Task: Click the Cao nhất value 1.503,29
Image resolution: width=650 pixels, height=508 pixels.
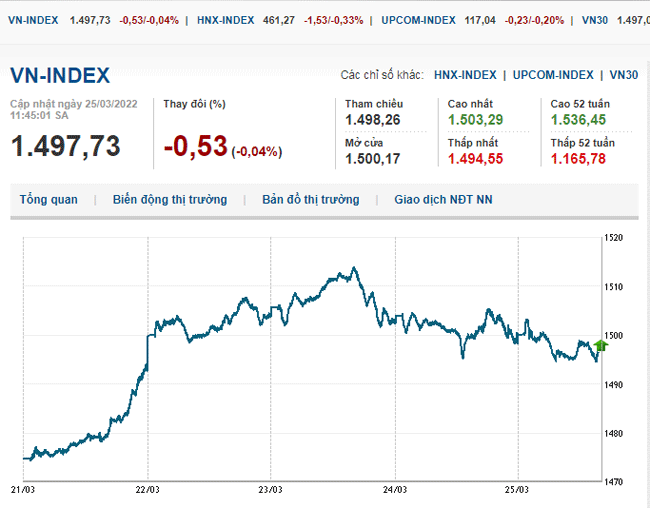Action: (476, 121)
